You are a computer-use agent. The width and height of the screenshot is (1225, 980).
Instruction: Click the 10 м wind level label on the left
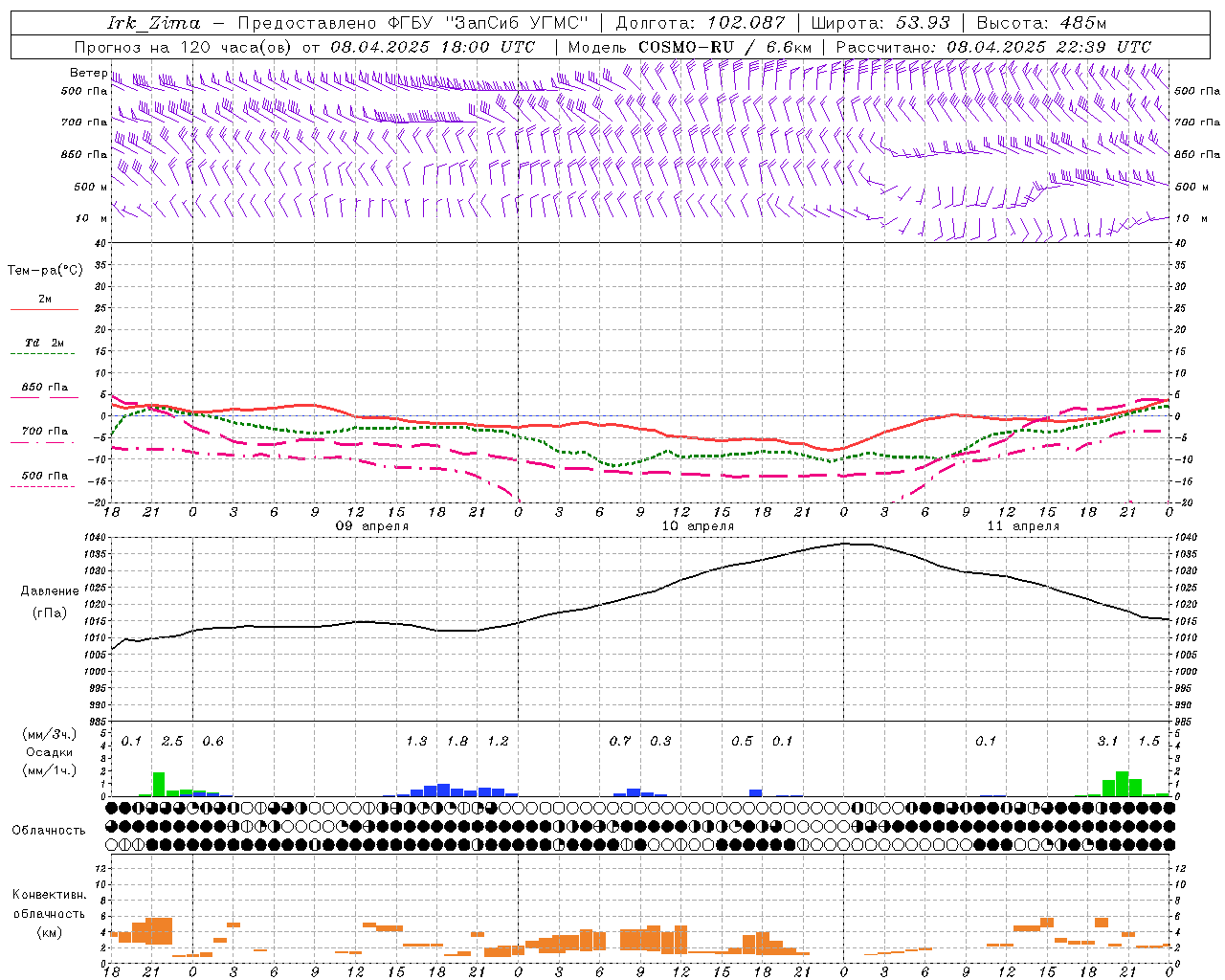(x=90, y=218)
